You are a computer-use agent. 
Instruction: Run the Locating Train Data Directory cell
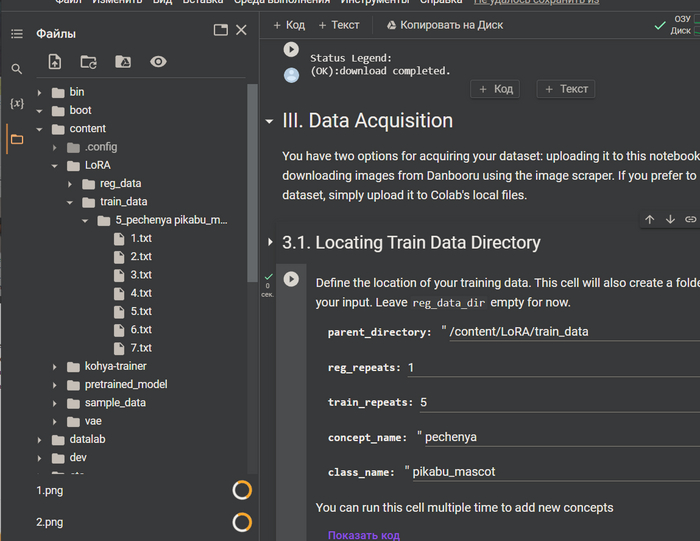(291, 279)
